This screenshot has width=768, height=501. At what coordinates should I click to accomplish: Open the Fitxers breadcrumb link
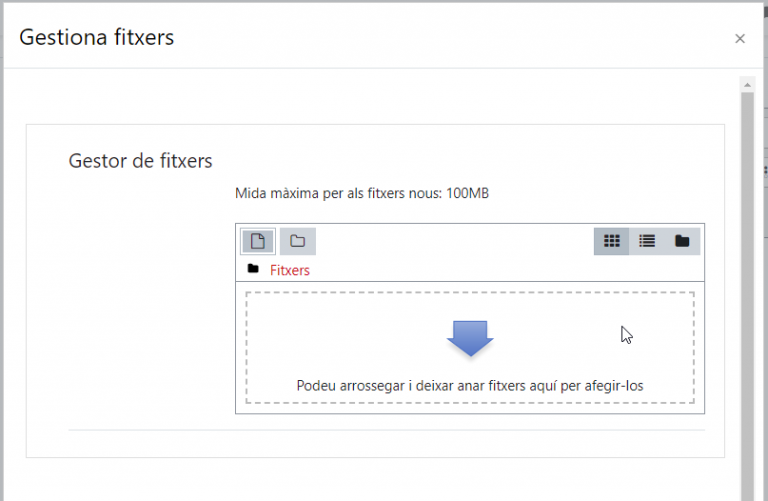tap(289, 270)
